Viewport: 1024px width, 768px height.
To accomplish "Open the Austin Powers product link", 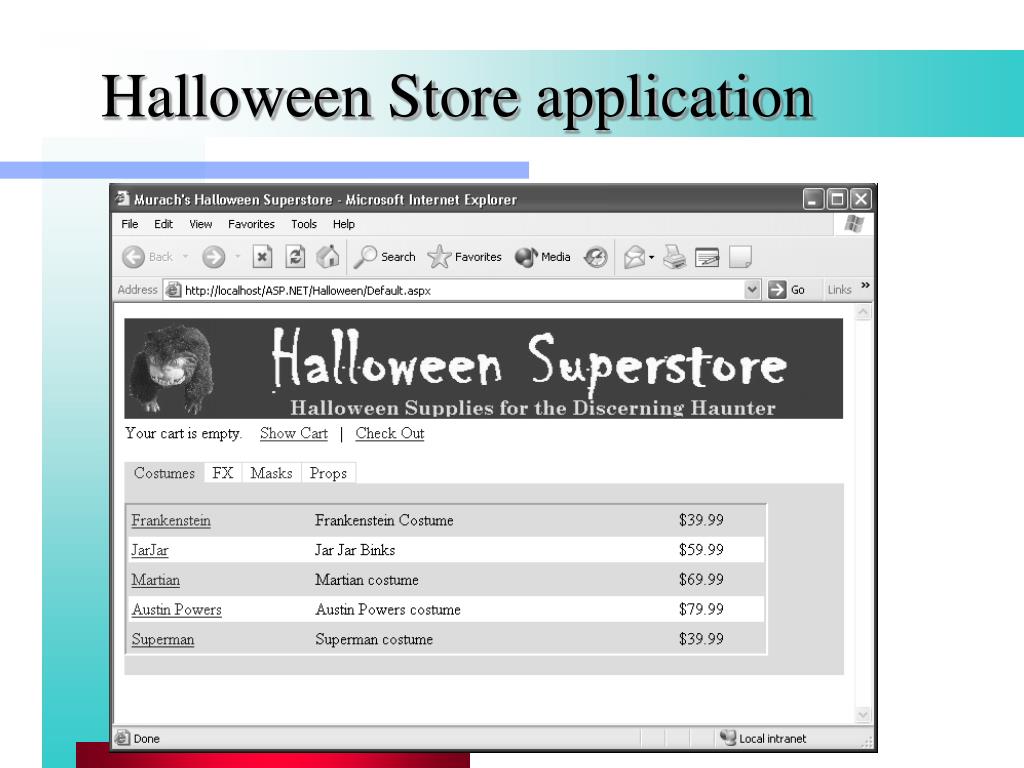I will click(176, 610).
